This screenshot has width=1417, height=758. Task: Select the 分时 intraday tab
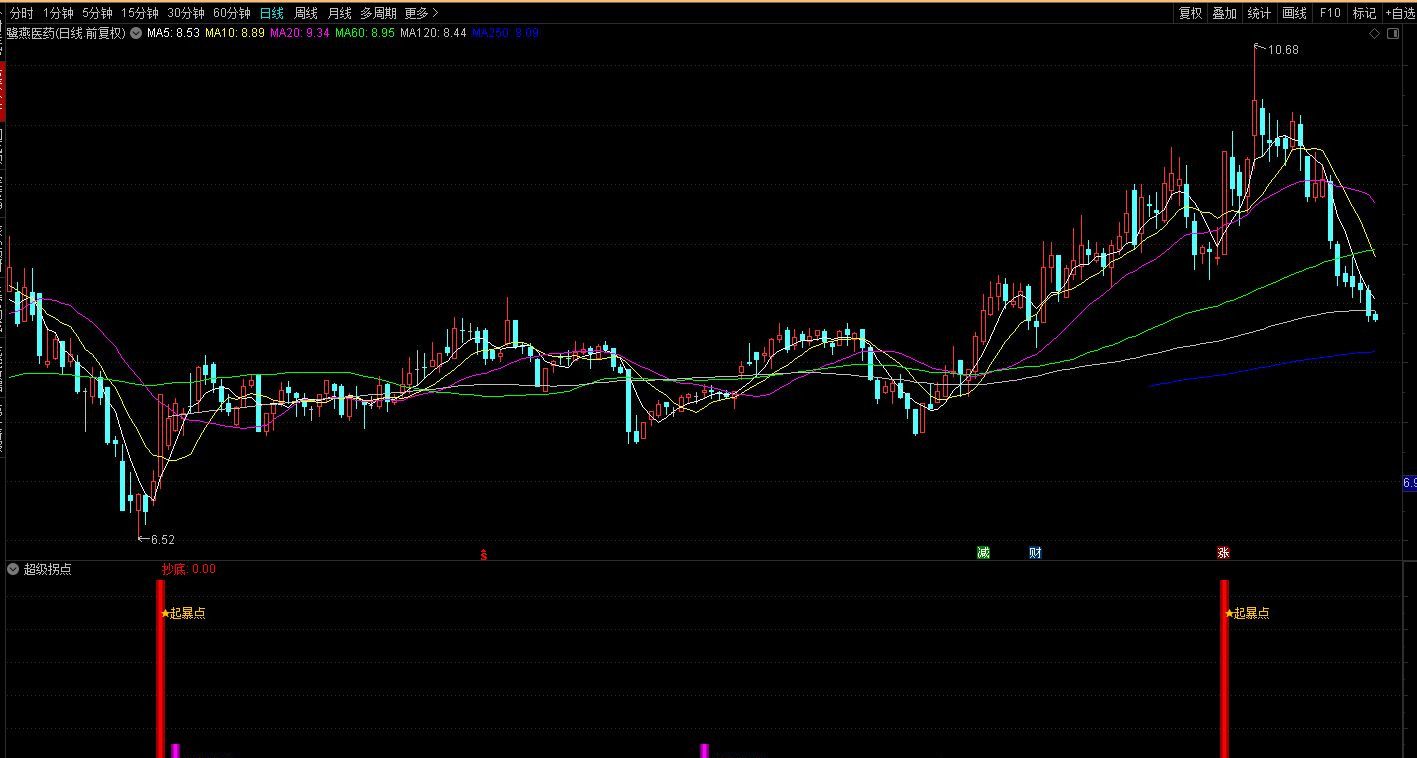click(21, 13)
